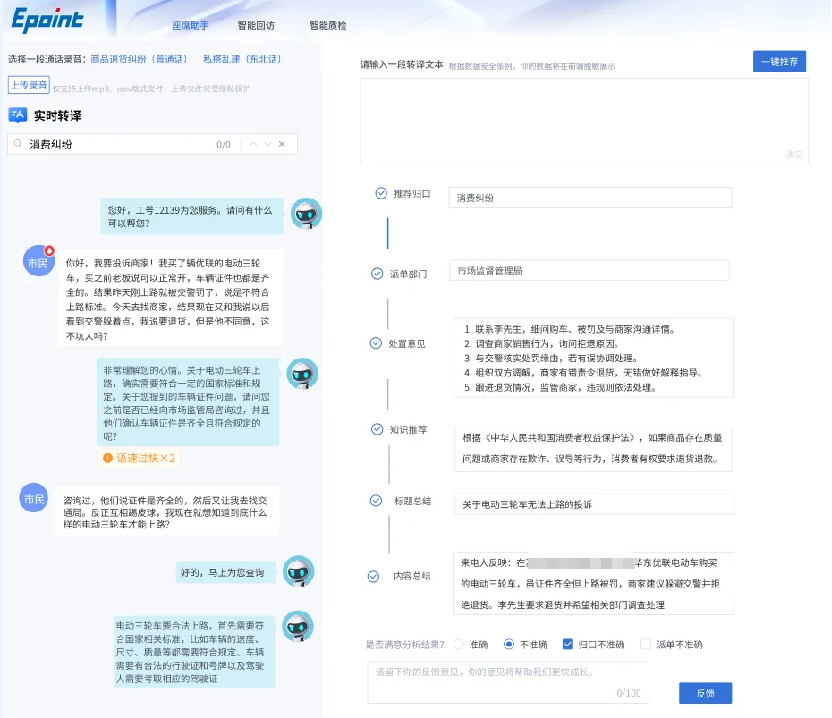Click the 反馈 submit button
The height and width of the screenshot is (718, 832).
pyautogui.click(x=705, y=693)
